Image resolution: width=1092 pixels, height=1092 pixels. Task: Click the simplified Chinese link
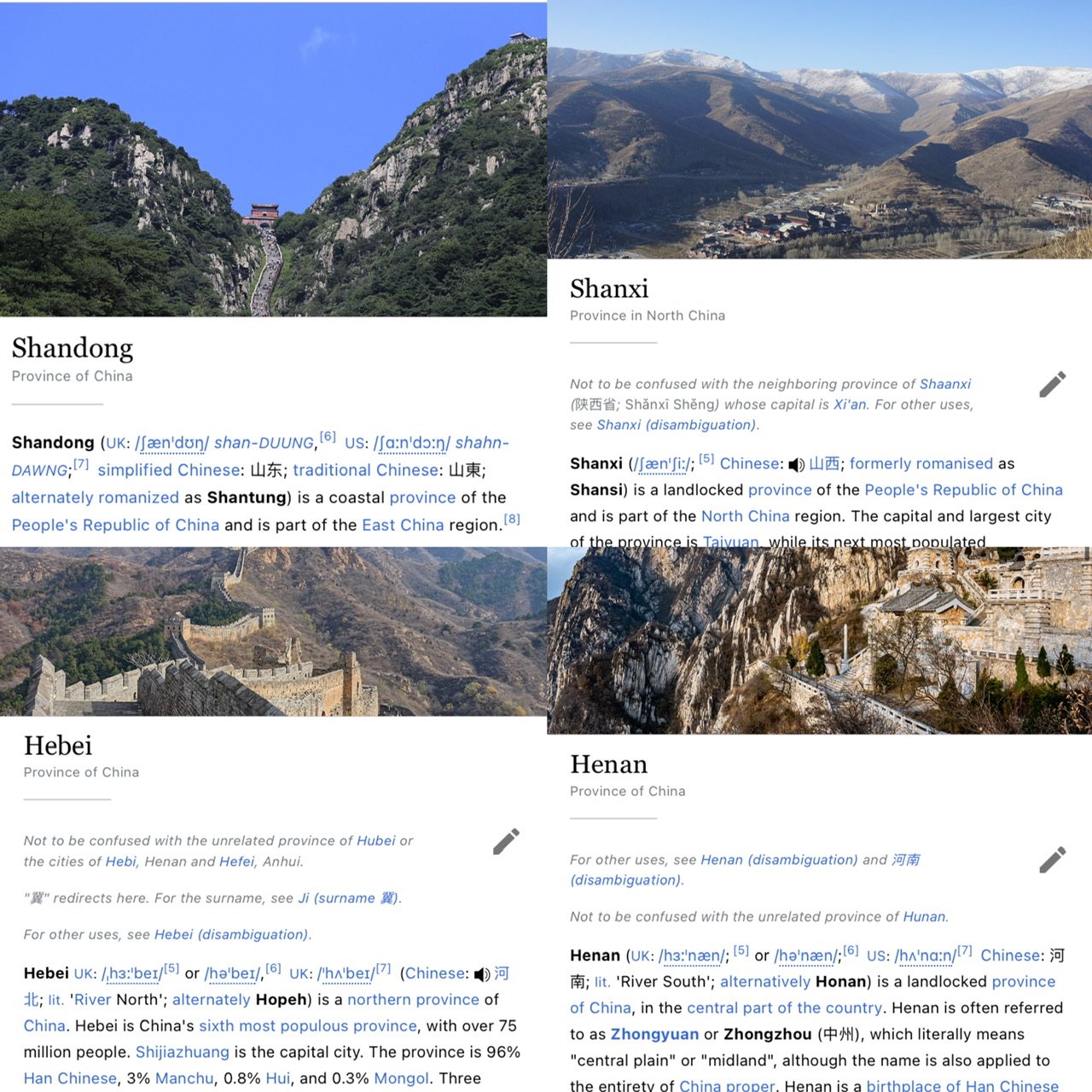(x=169, y=470)
